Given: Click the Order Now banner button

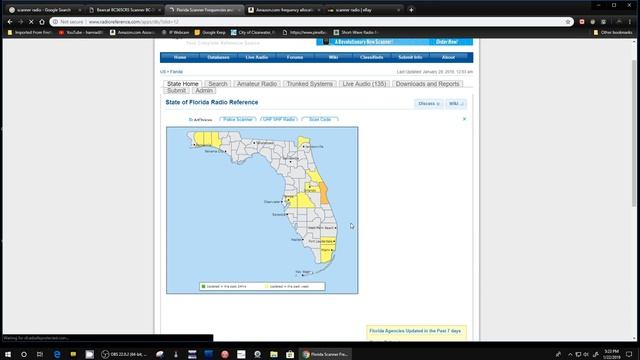Looking at the screenshot, I should click(447, 42).
